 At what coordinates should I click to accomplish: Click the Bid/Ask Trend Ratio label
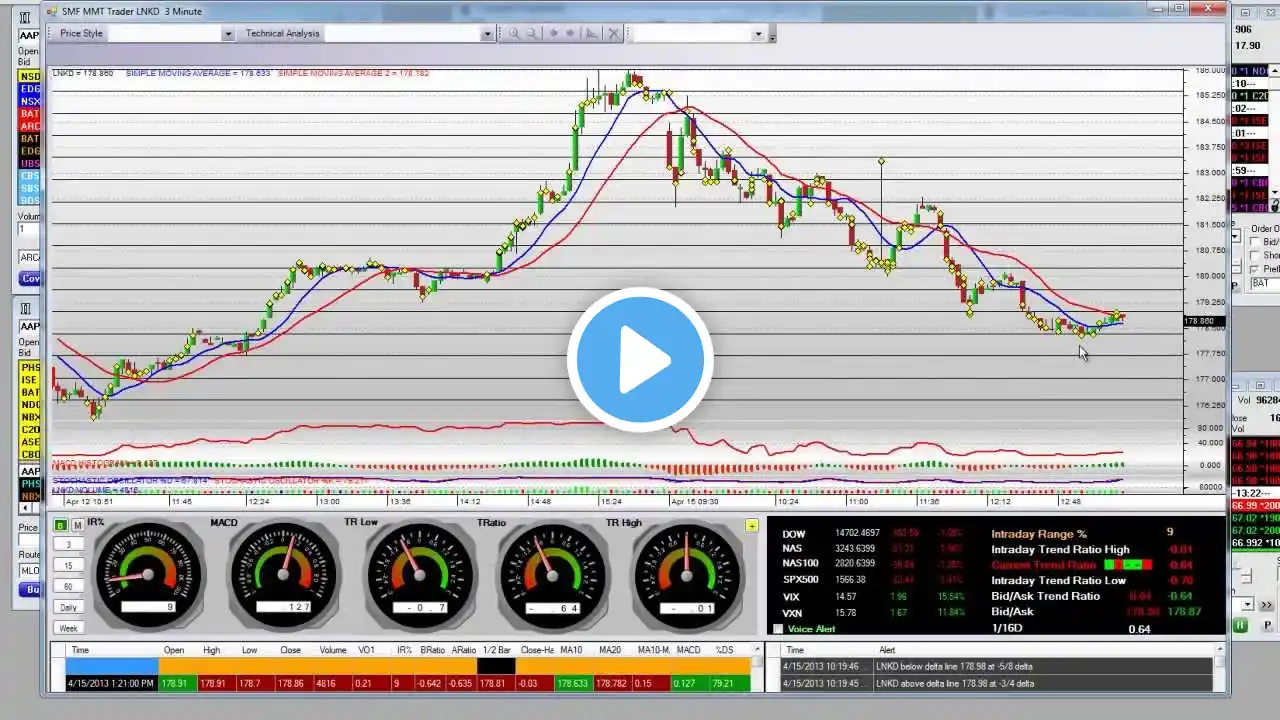tap(1045, 596)
